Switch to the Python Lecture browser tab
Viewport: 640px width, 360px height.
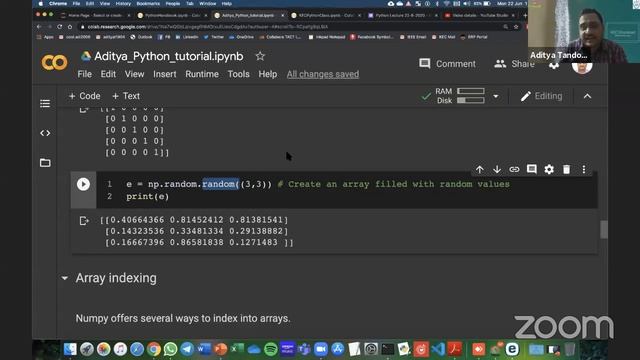402,16
